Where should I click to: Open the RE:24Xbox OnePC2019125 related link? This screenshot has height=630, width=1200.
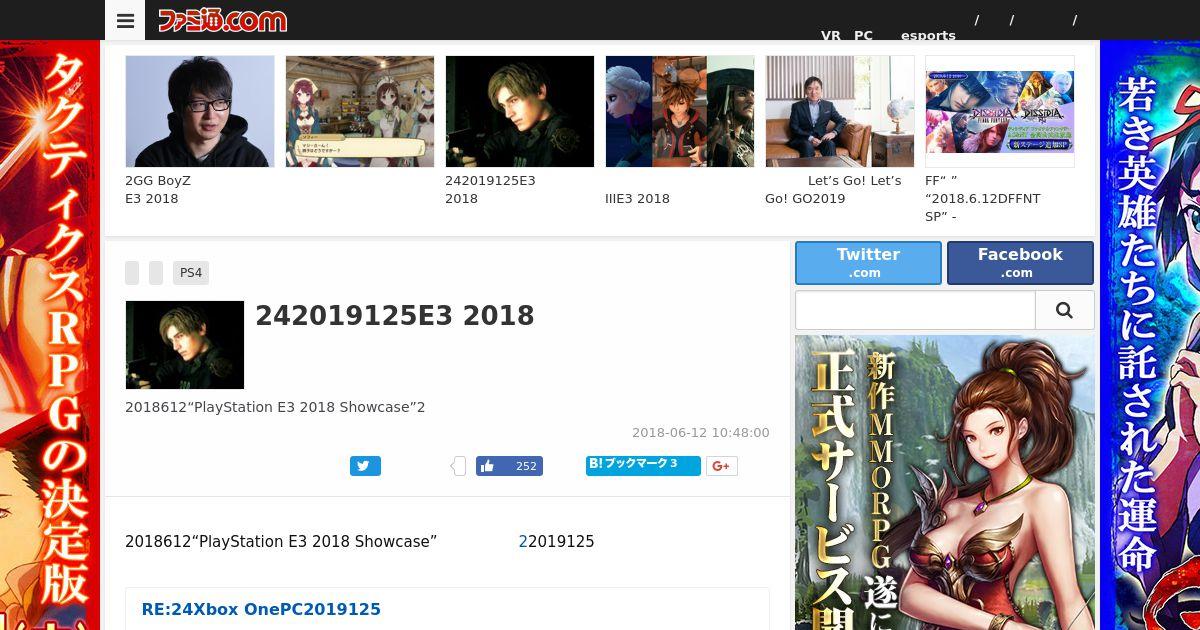[x=261, y=609]
